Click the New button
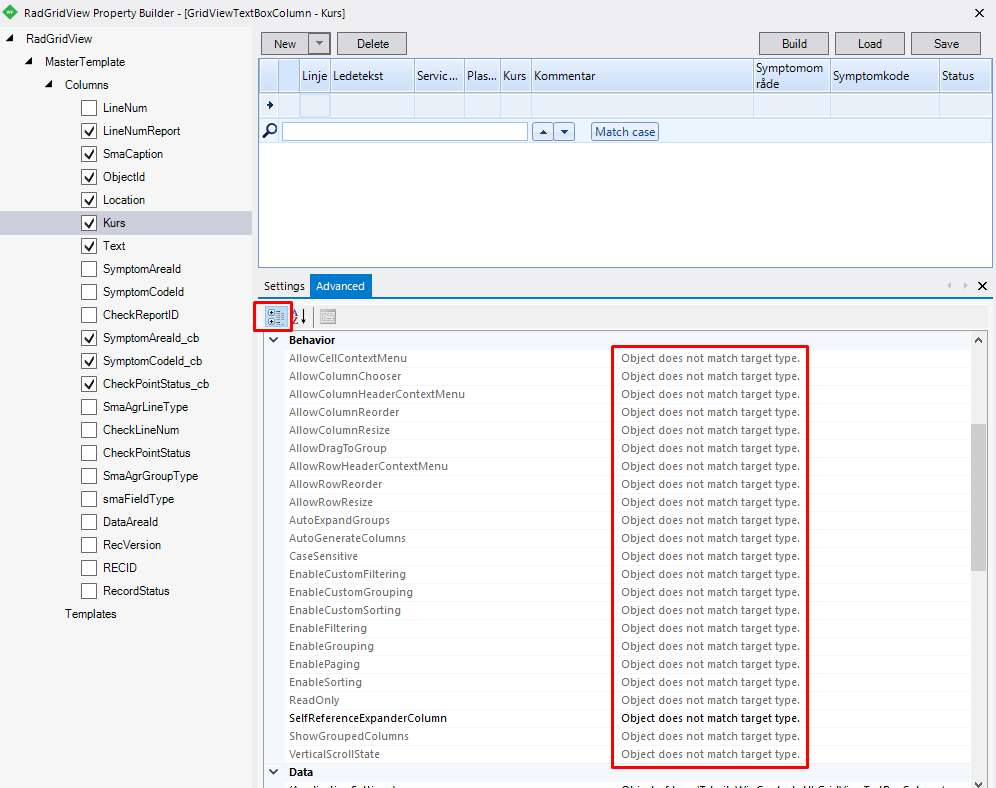This screenshot has width=996, height=788. point(285,43)
